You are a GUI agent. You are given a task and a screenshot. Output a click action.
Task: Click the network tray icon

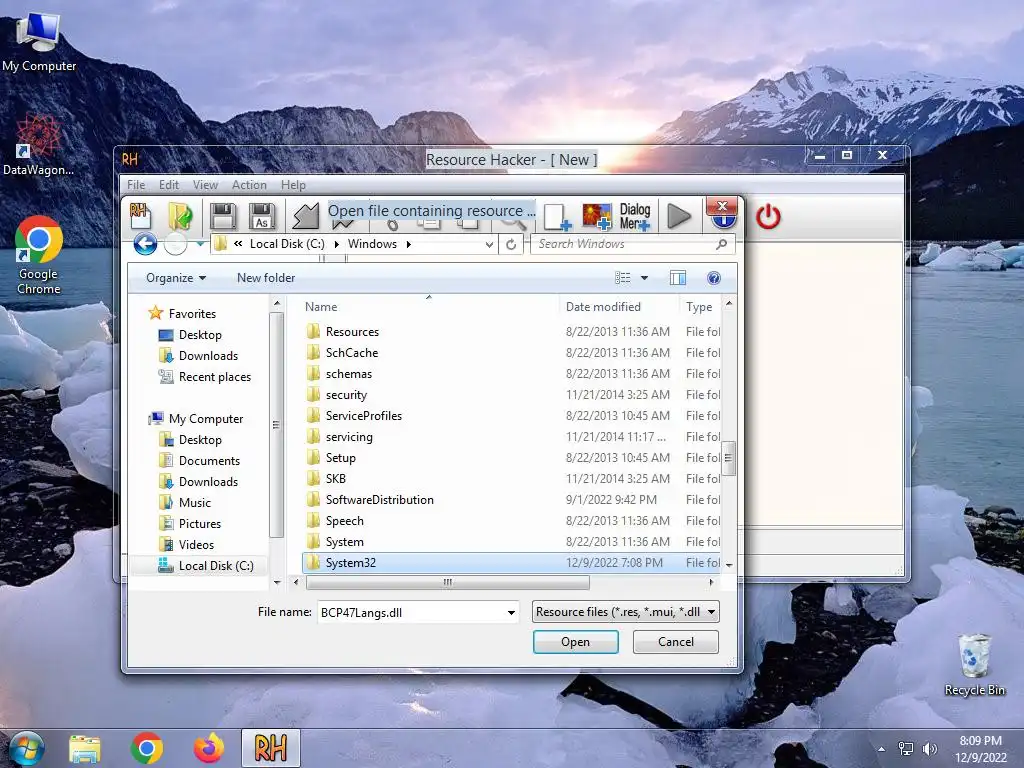click(x=906, y=749)
